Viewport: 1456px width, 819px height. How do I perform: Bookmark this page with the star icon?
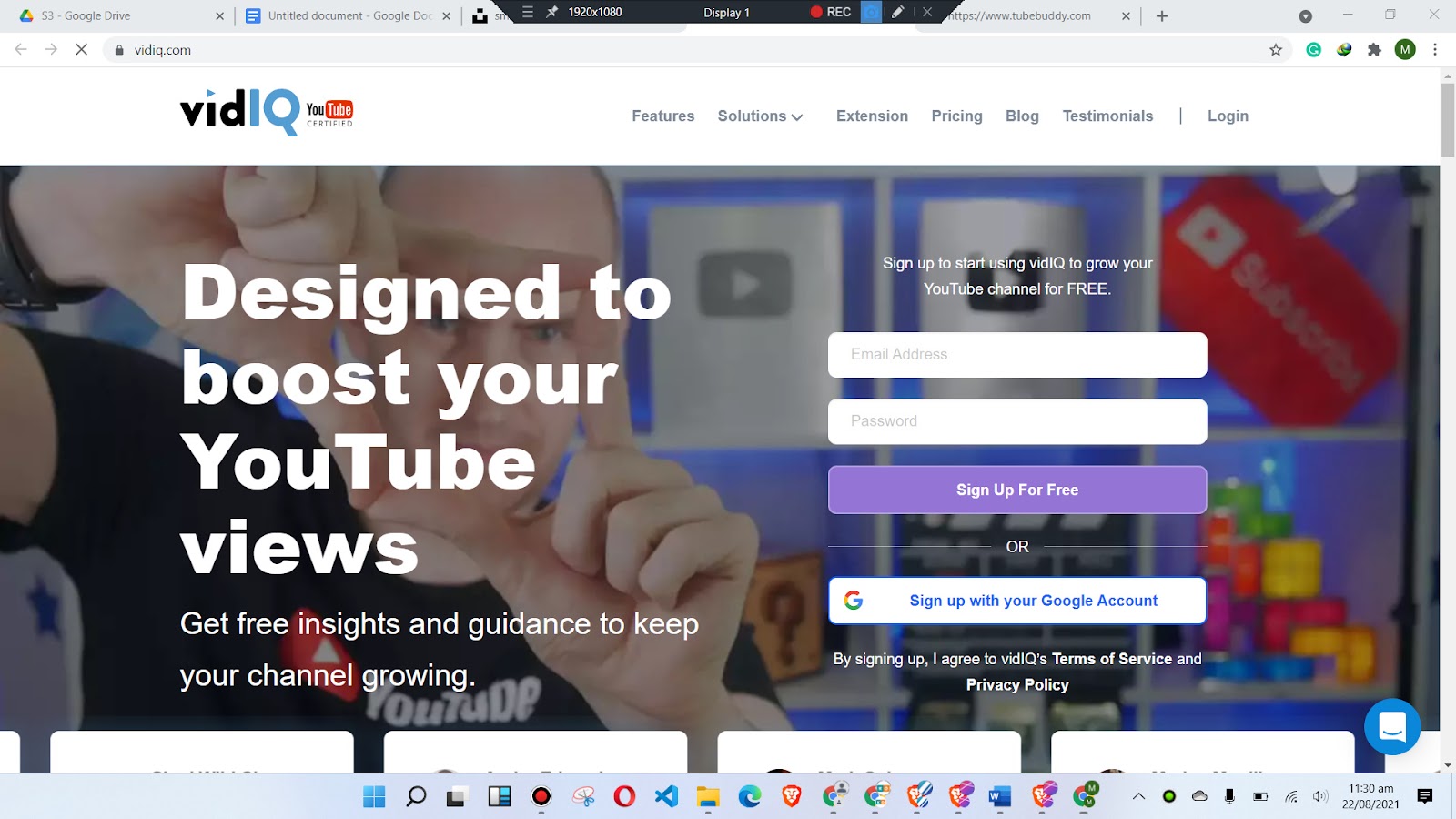click(1276, 50)
